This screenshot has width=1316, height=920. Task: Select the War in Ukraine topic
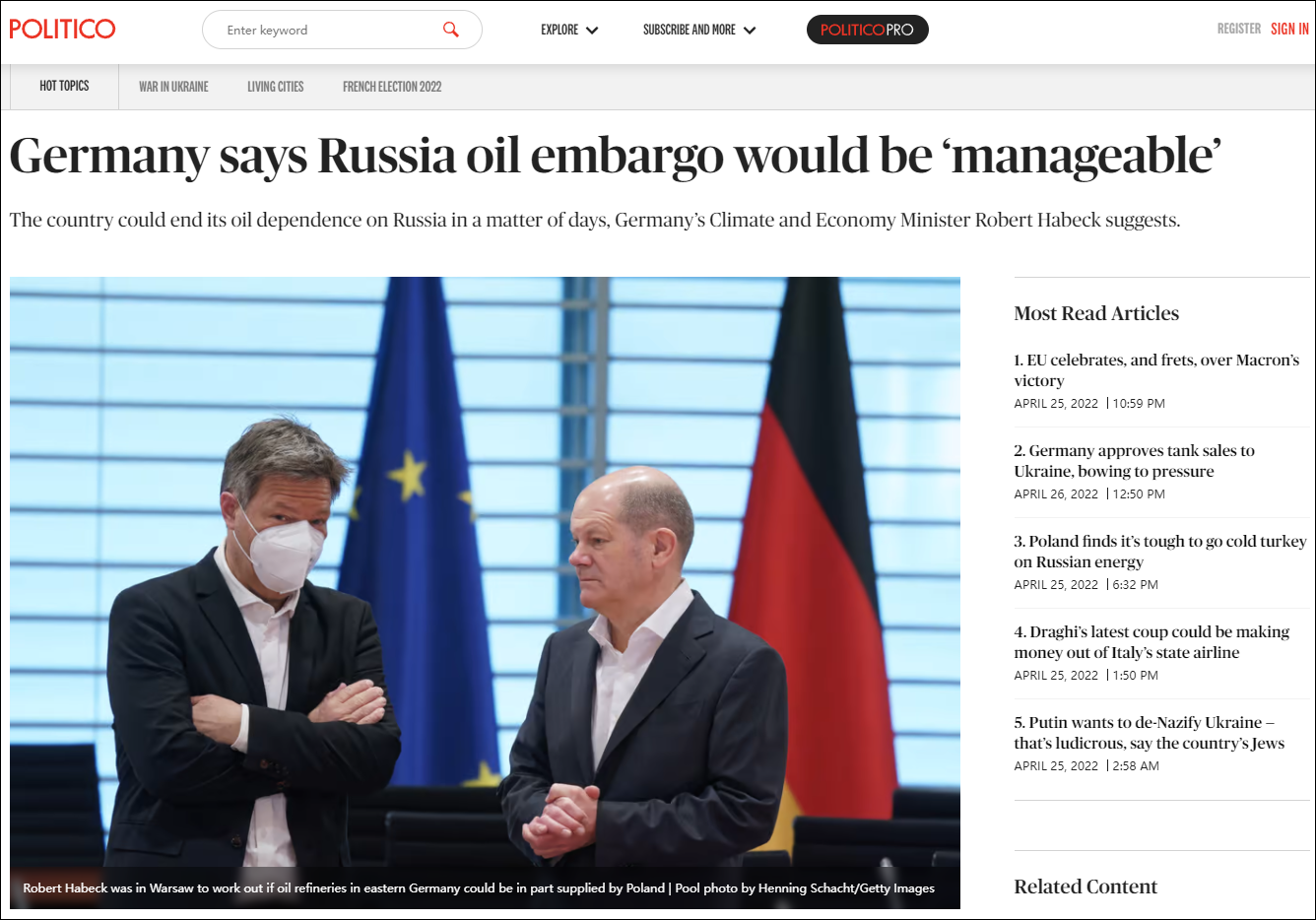coord(173,87)
